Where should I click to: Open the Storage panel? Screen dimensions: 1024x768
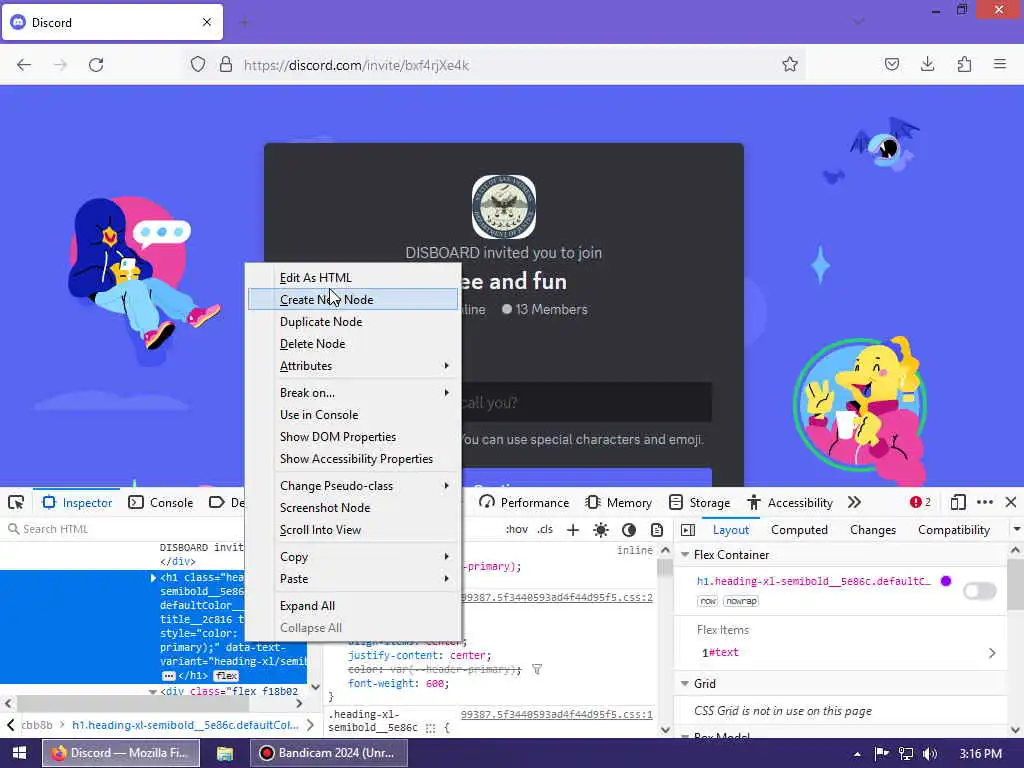tap(699, 502)
